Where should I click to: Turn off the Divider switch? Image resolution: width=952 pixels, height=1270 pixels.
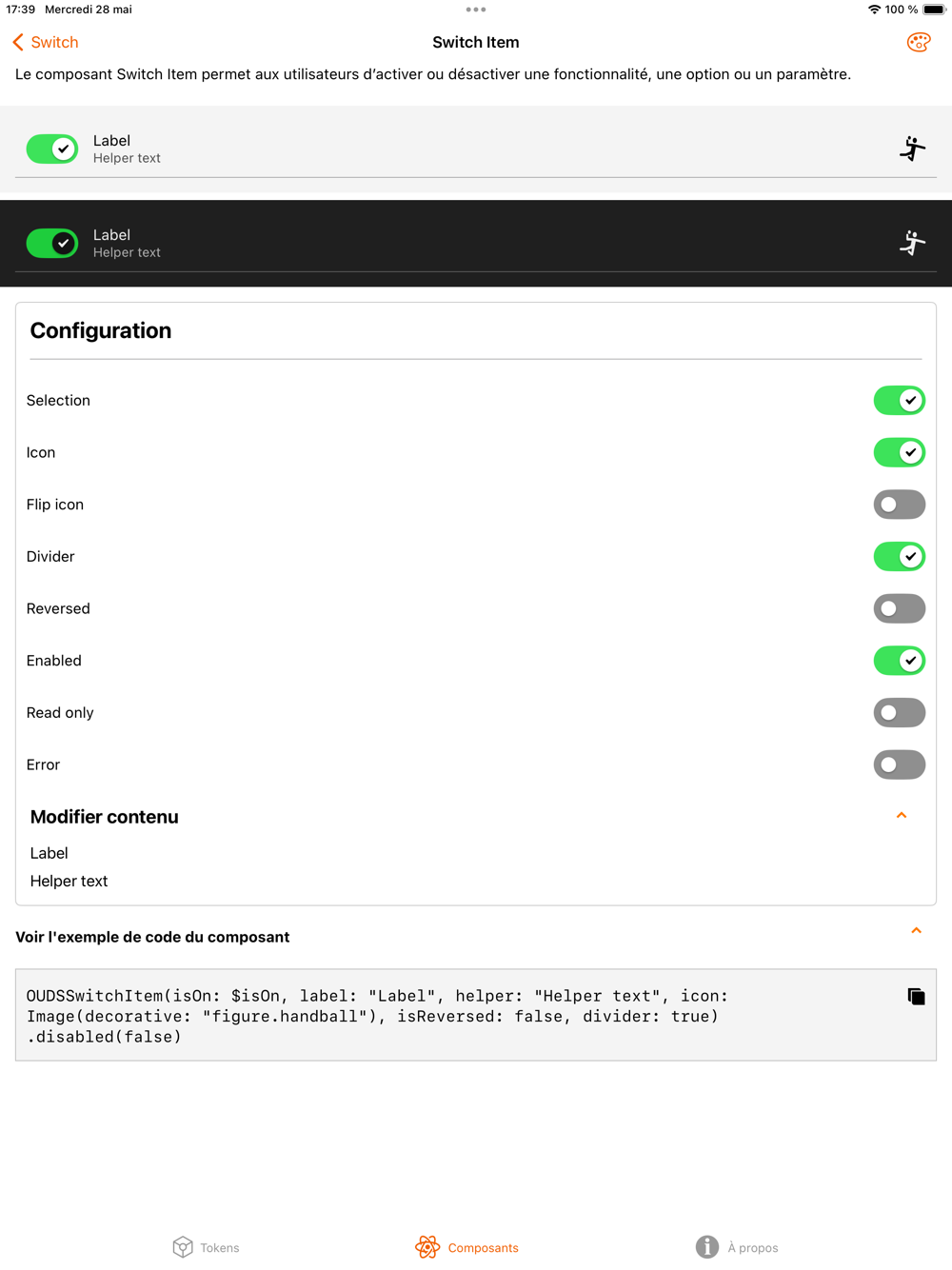(900, 556)
